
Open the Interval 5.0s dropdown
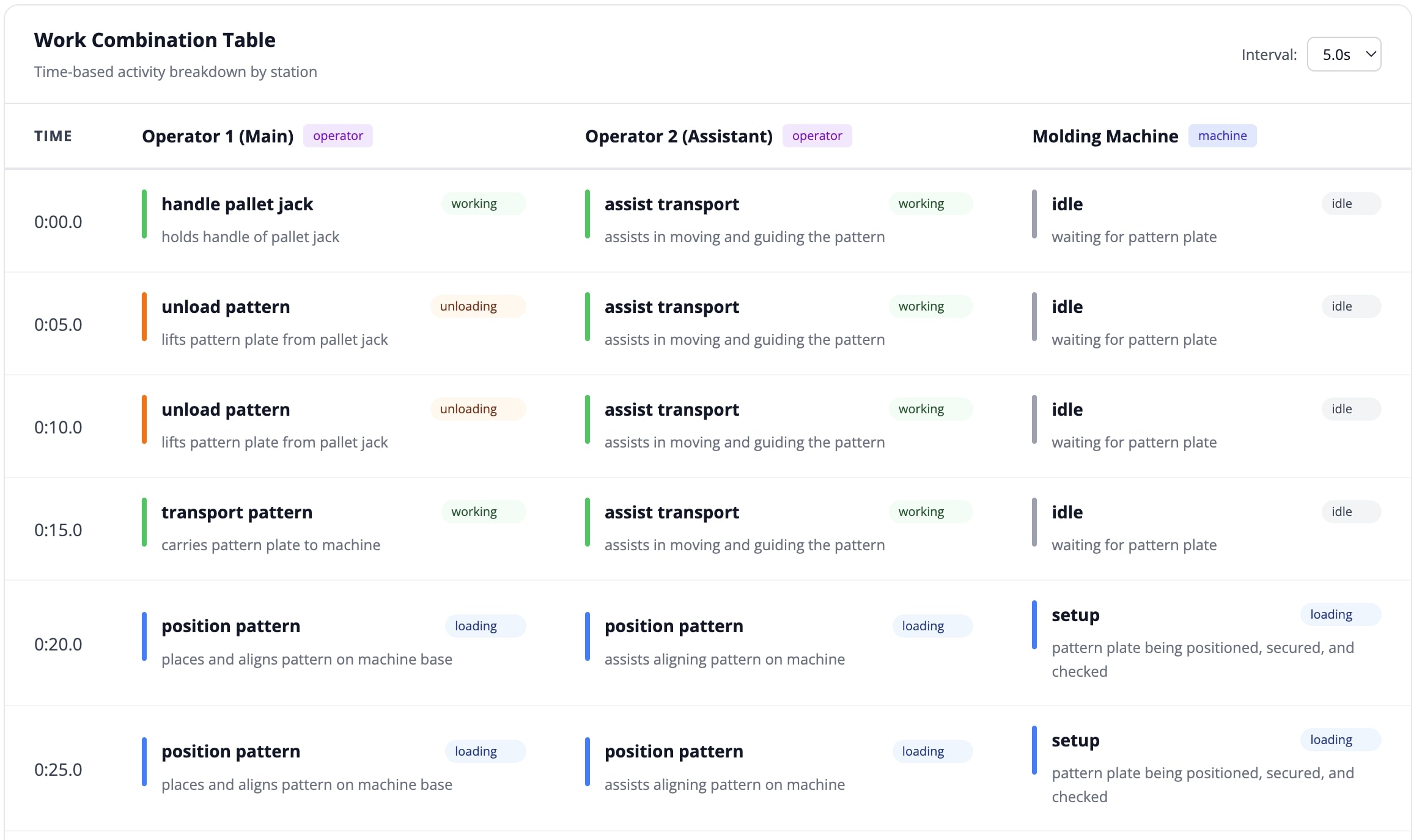1343,54
